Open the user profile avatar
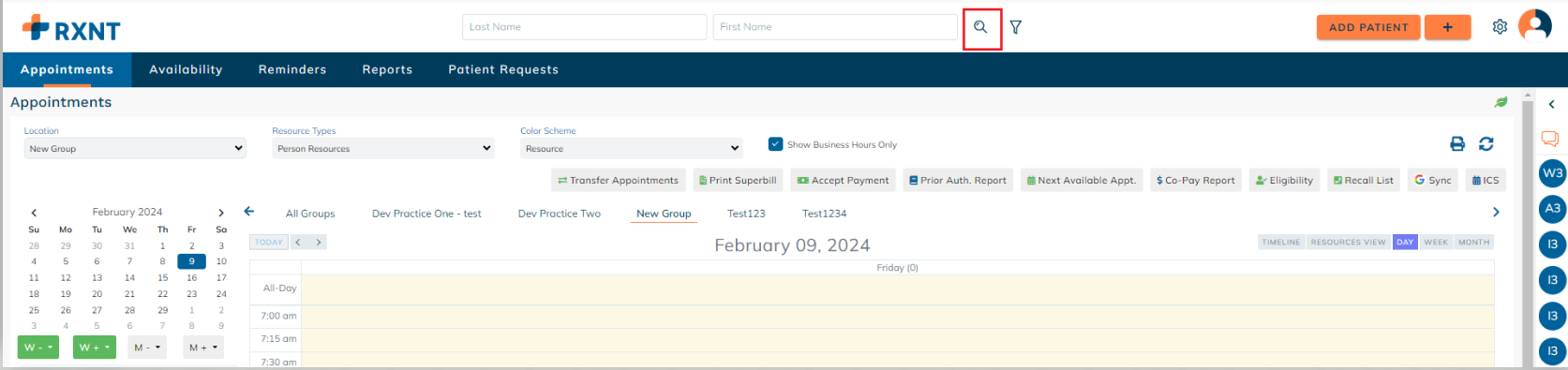Screen dimensions: 1568x370 tap(1535, 25)
